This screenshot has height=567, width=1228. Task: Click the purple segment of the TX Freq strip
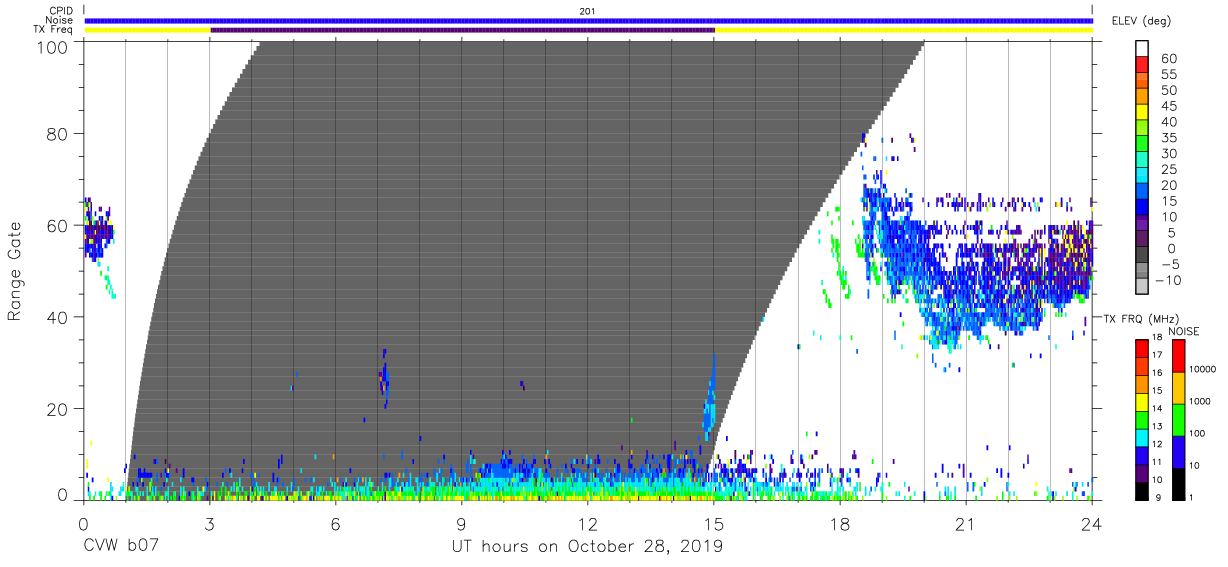(x=462, y=30)
